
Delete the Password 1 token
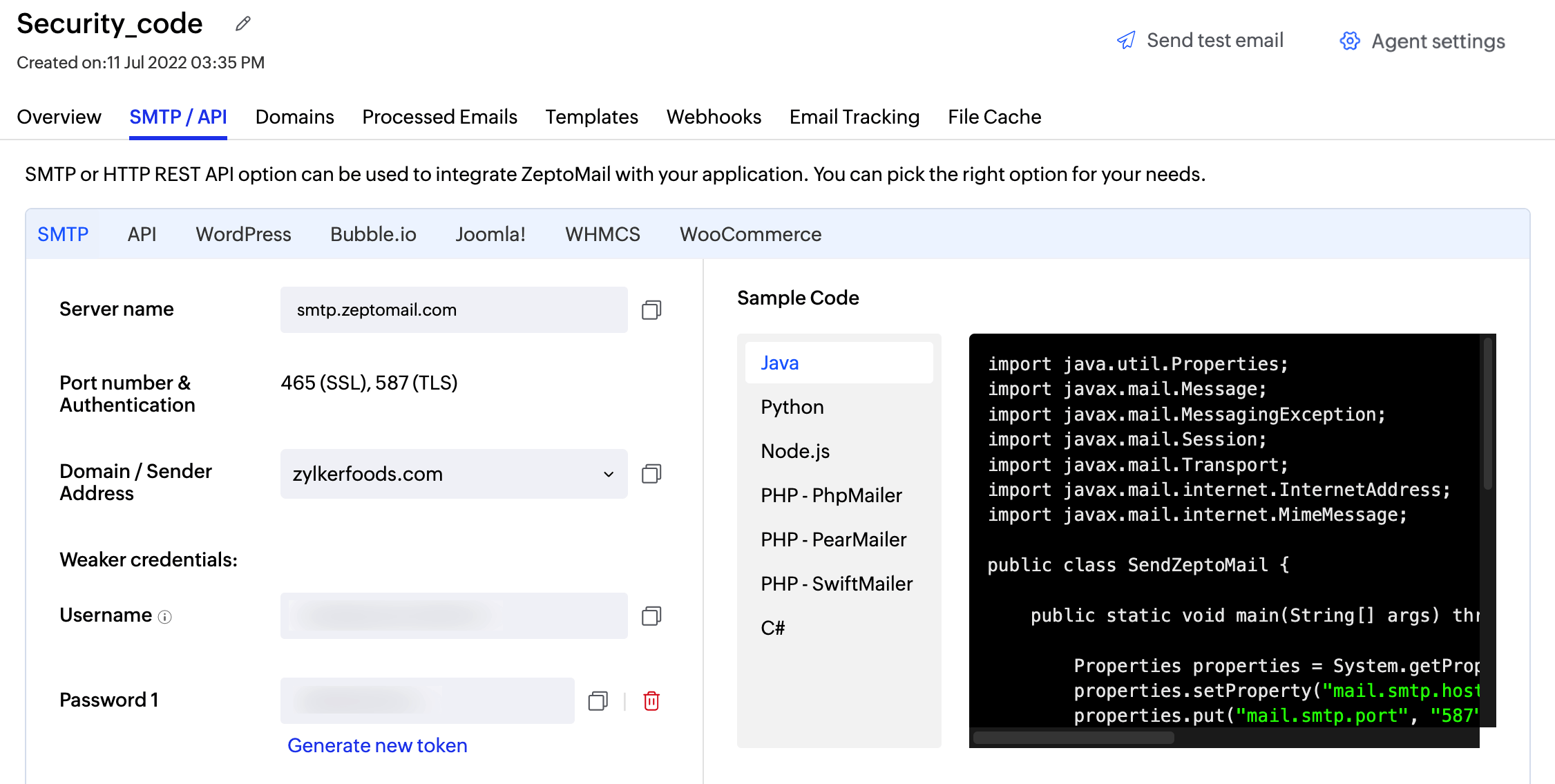coord(650,700)
